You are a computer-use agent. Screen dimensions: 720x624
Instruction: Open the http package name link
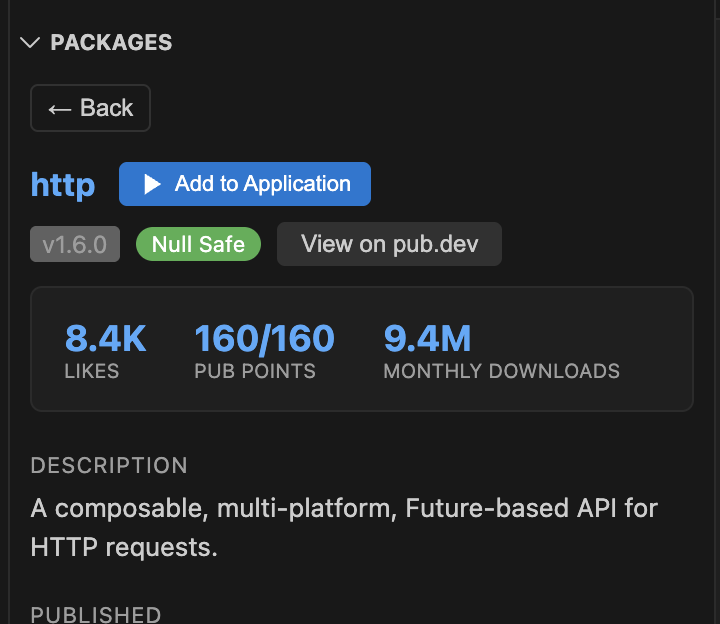pos(63,185)
